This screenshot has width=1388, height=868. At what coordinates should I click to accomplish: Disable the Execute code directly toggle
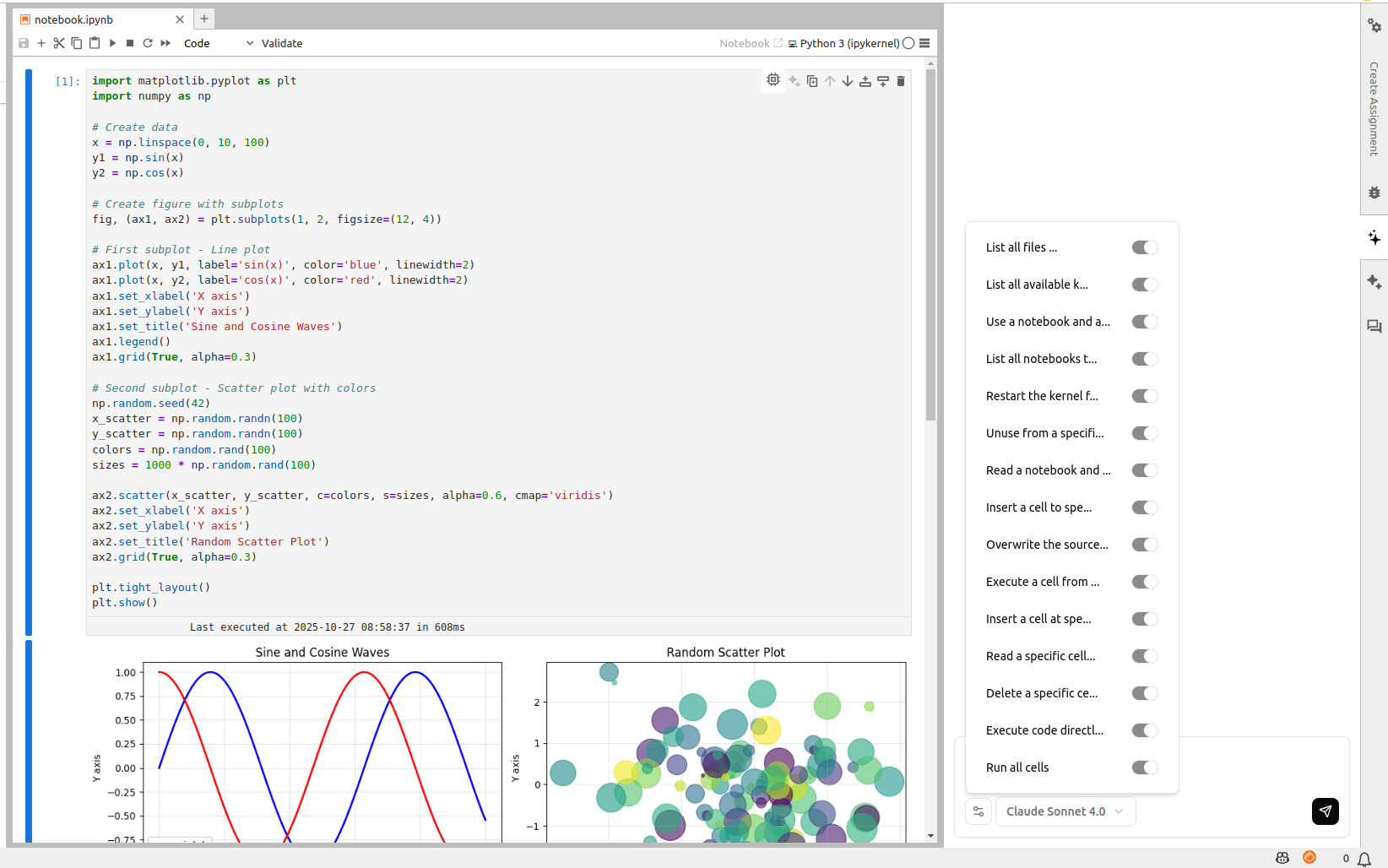click(1144, 730)
